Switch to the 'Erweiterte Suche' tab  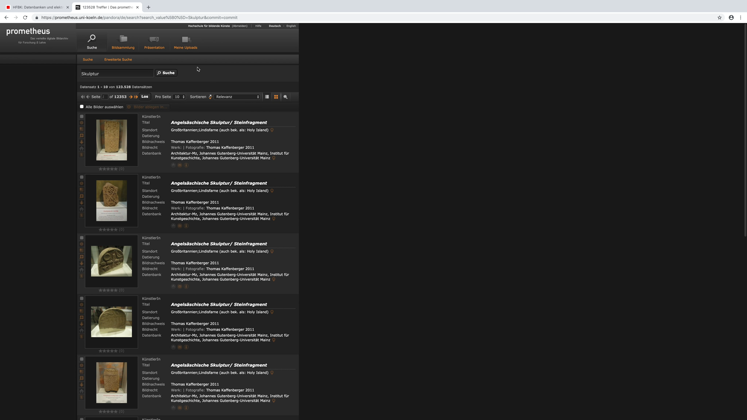[x=118, y=60]
